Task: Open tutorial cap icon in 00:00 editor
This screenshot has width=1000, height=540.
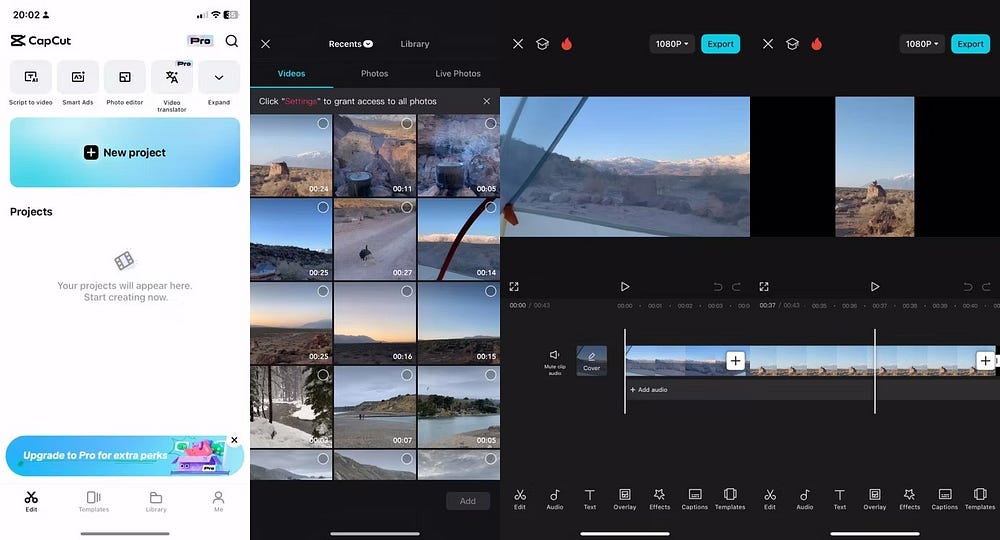Action: point(542,44)
